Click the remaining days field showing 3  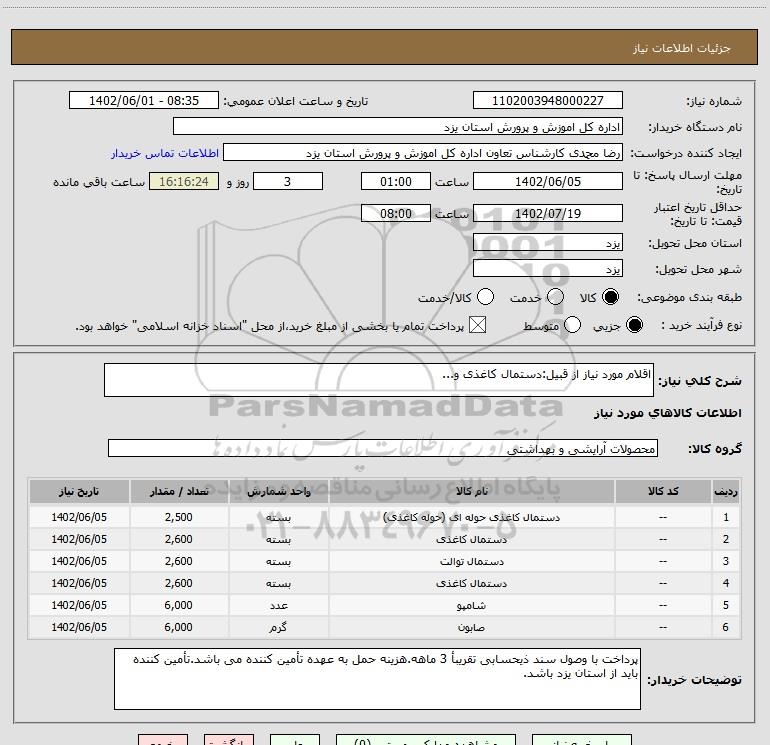point(288,181)
